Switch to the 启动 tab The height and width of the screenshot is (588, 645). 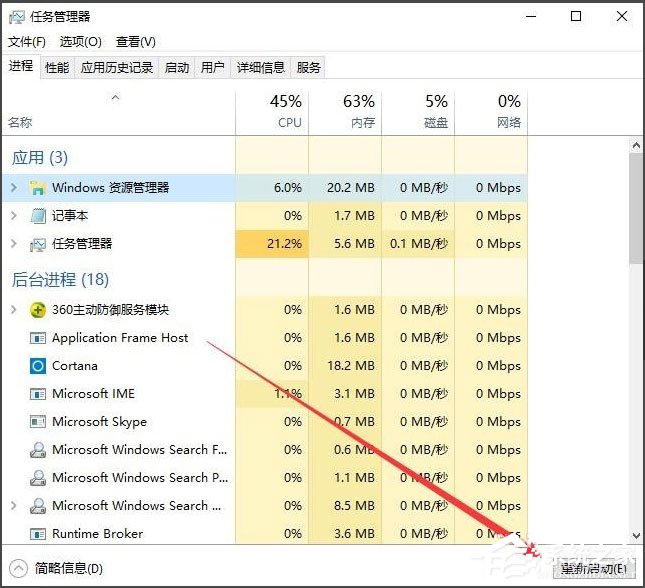[177, 67]
